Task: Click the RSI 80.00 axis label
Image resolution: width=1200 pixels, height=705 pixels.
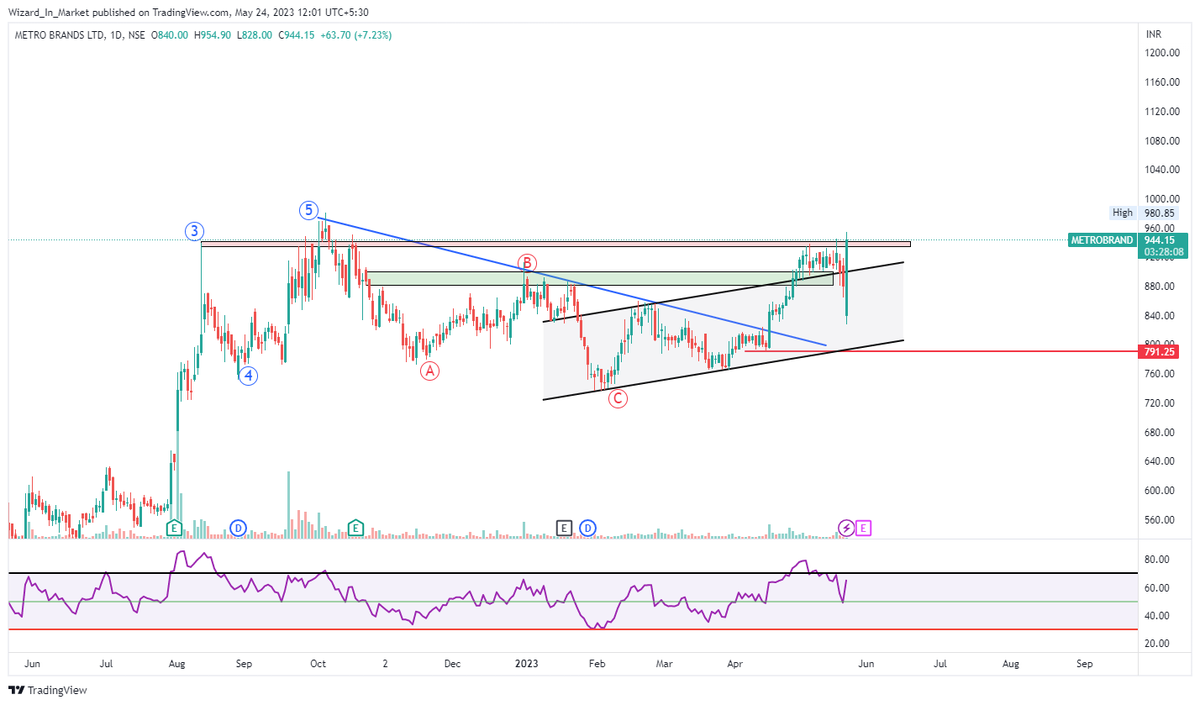Action: [x=1156, y=560]
